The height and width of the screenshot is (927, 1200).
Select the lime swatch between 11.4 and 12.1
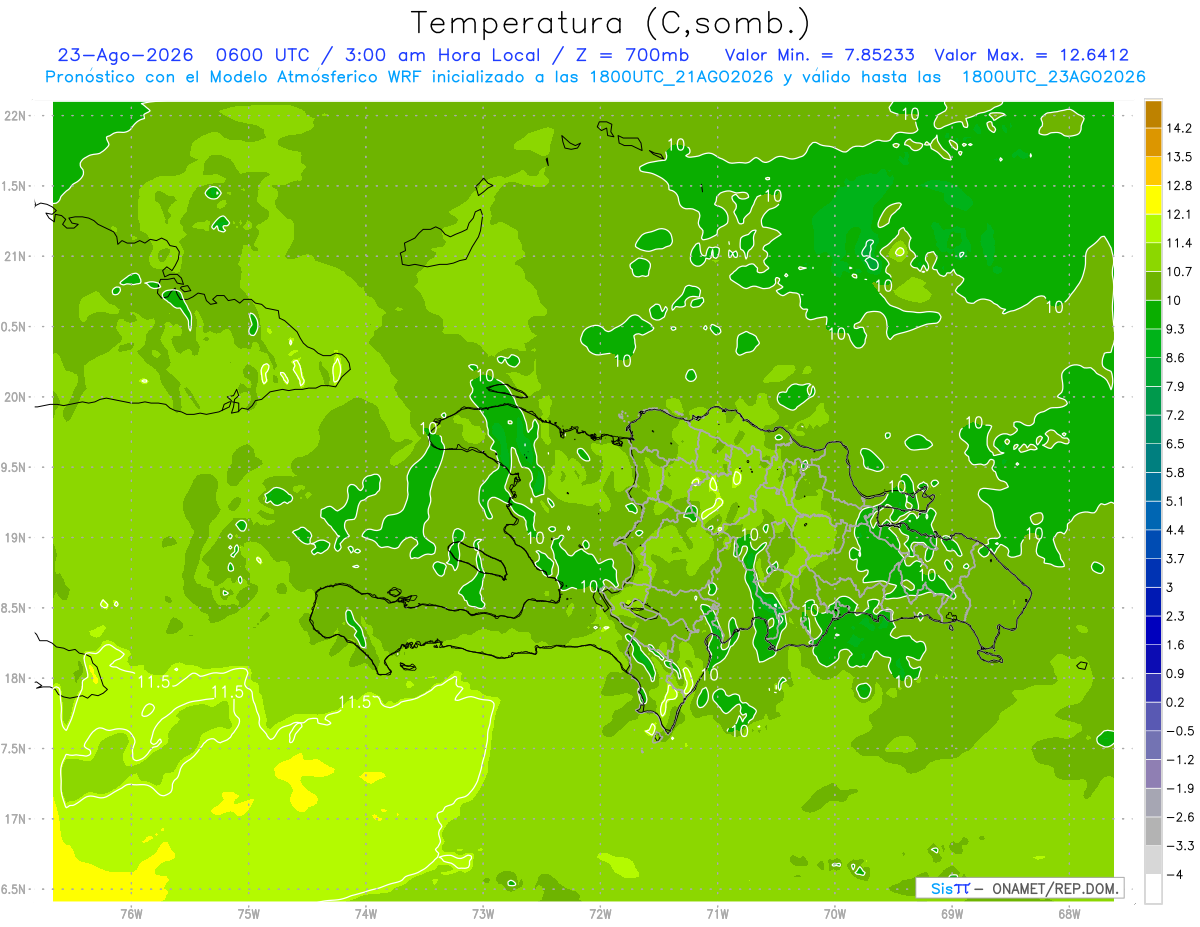[1153, 229]
